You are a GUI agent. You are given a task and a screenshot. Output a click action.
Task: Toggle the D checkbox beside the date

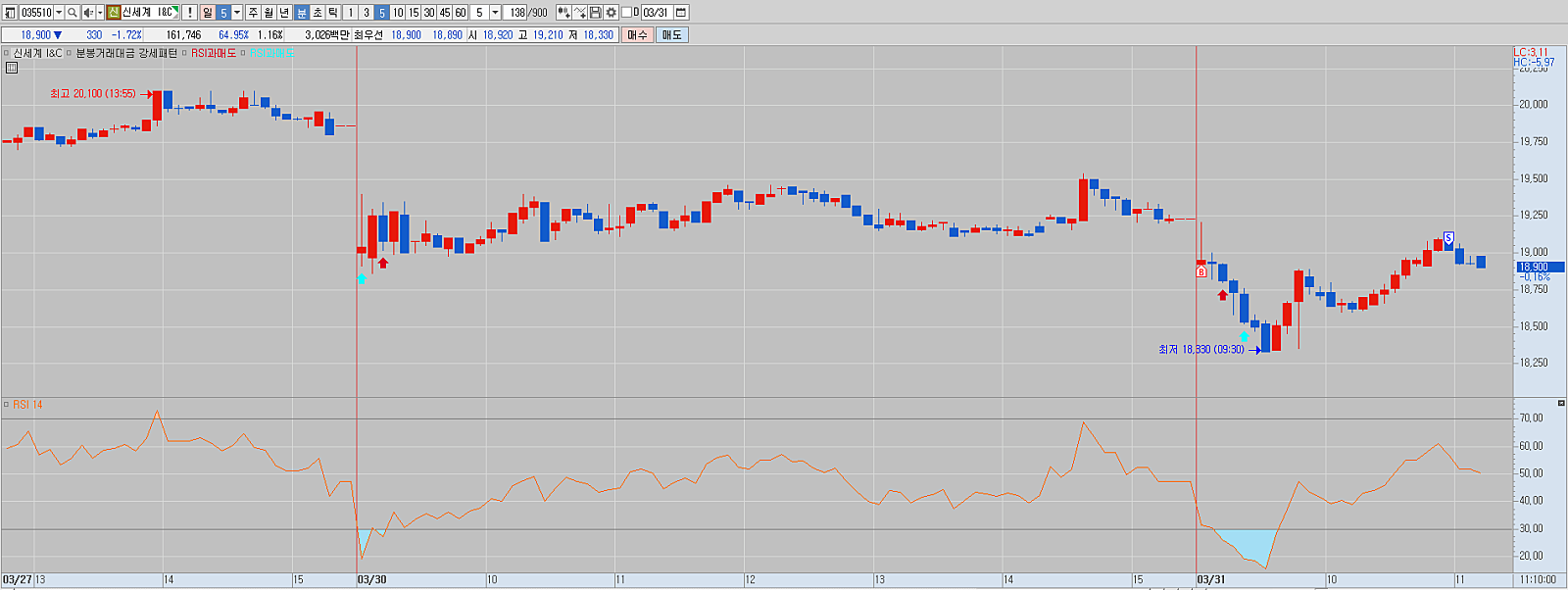tap(627, 13)
